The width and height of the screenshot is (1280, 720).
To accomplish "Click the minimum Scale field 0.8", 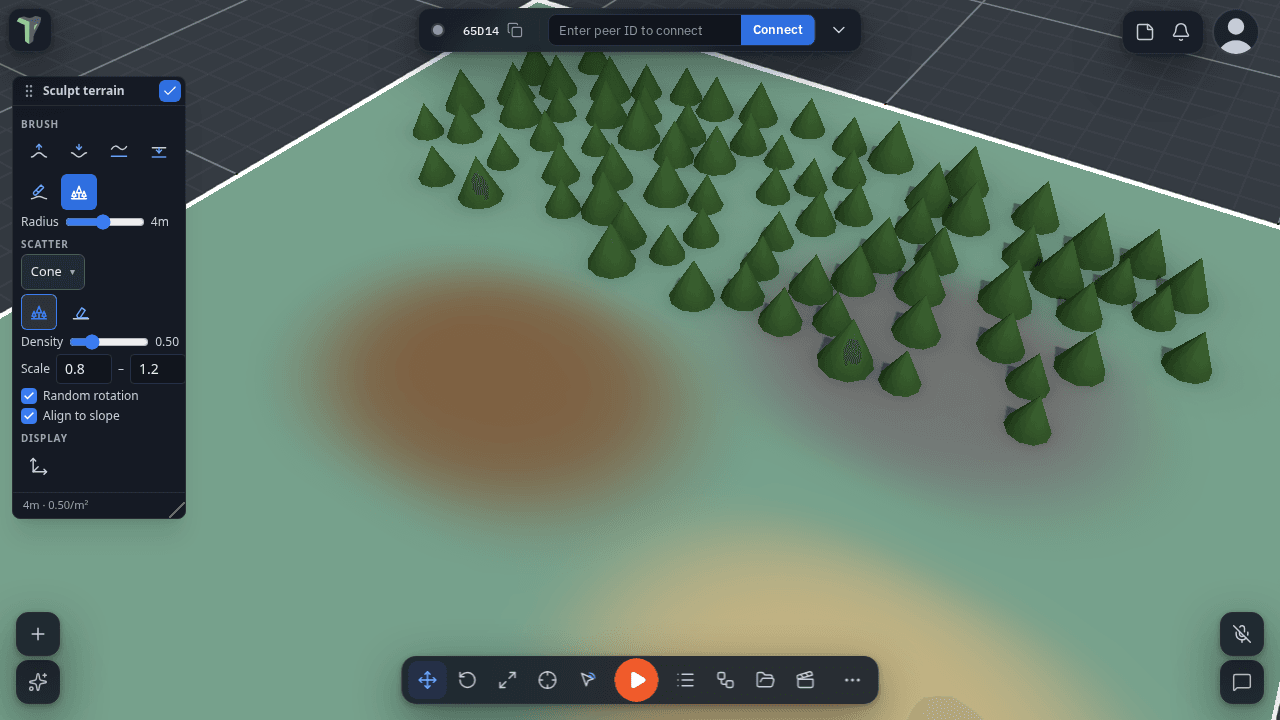I will [83, 369].
